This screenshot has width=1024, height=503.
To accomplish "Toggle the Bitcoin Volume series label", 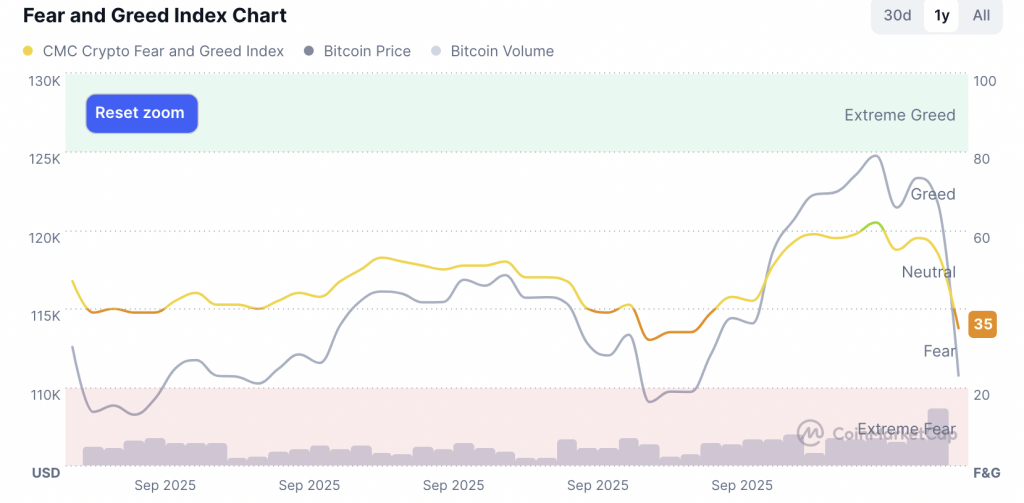I will click(502, 51).
